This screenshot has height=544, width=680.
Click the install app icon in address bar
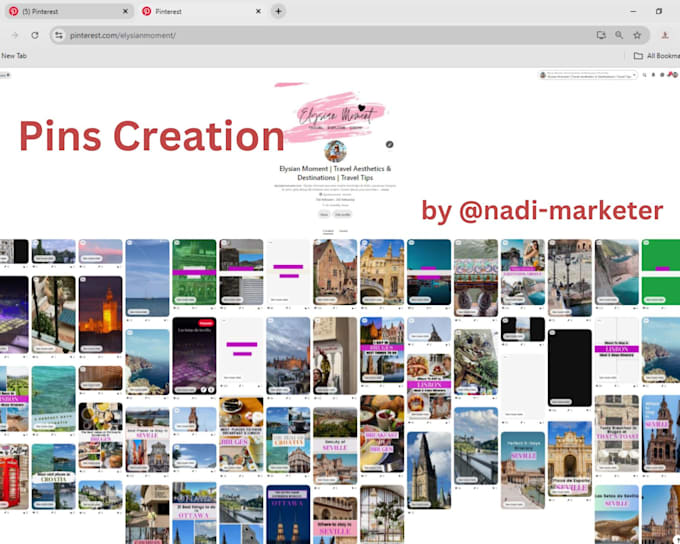[x=601, y=36]
